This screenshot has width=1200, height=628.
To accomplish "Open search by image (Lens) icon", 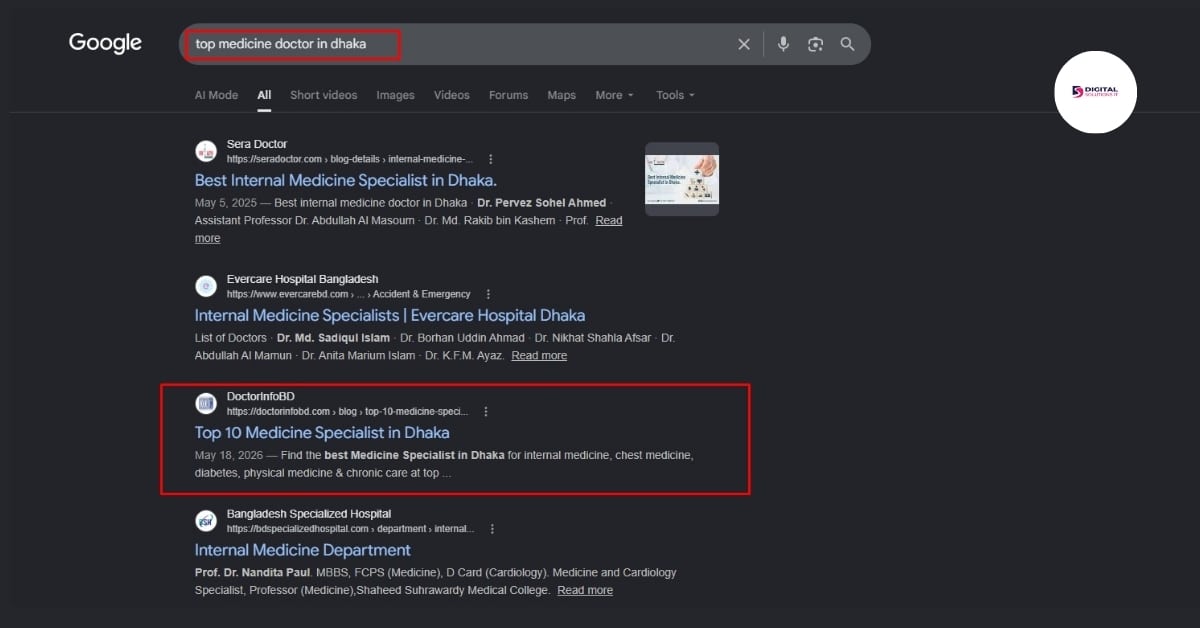I will pos(815,44).
